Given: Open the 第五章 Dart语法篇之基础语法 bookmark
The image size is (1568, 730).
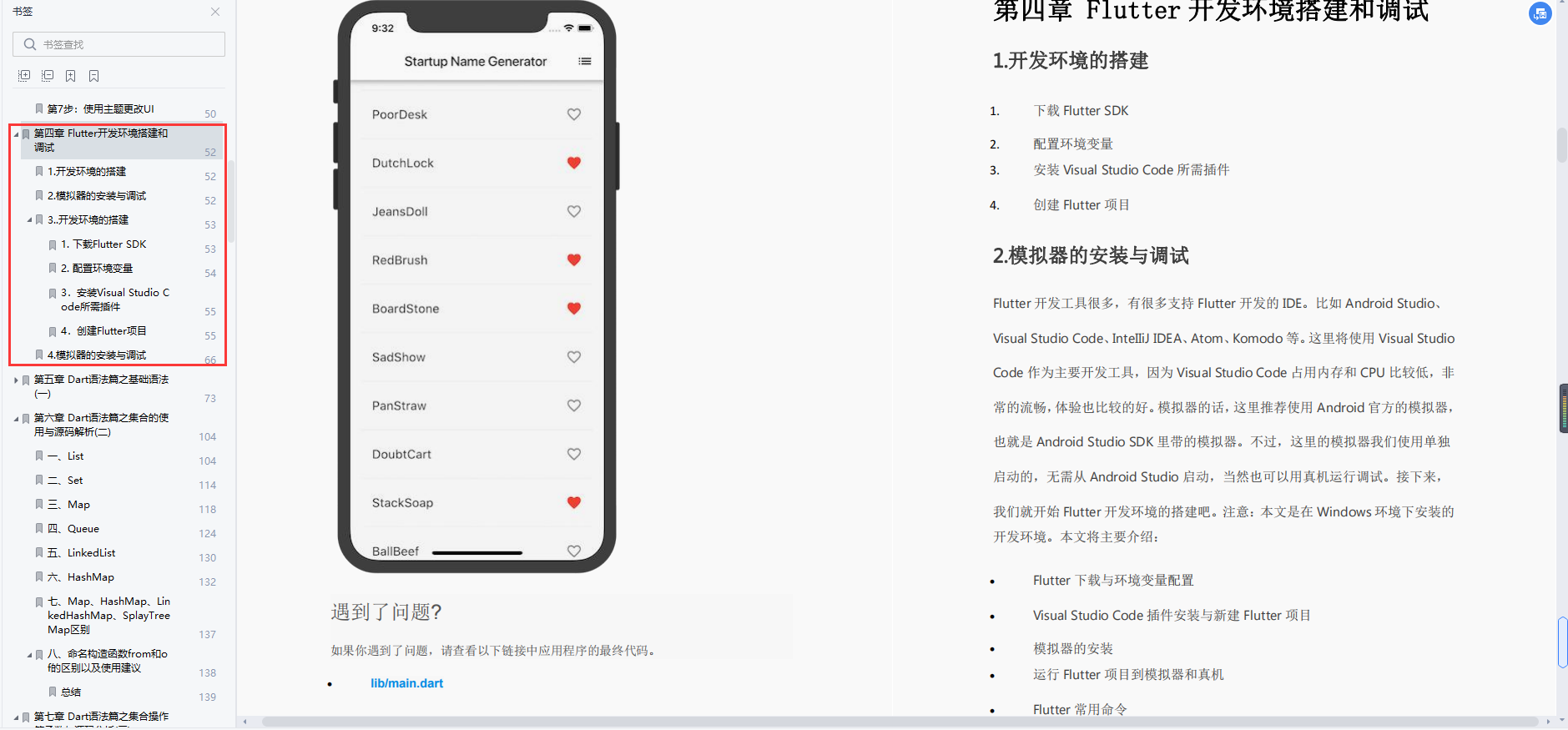Looking at the screenshot, I should pyautogui.click(x=101, y=386).
